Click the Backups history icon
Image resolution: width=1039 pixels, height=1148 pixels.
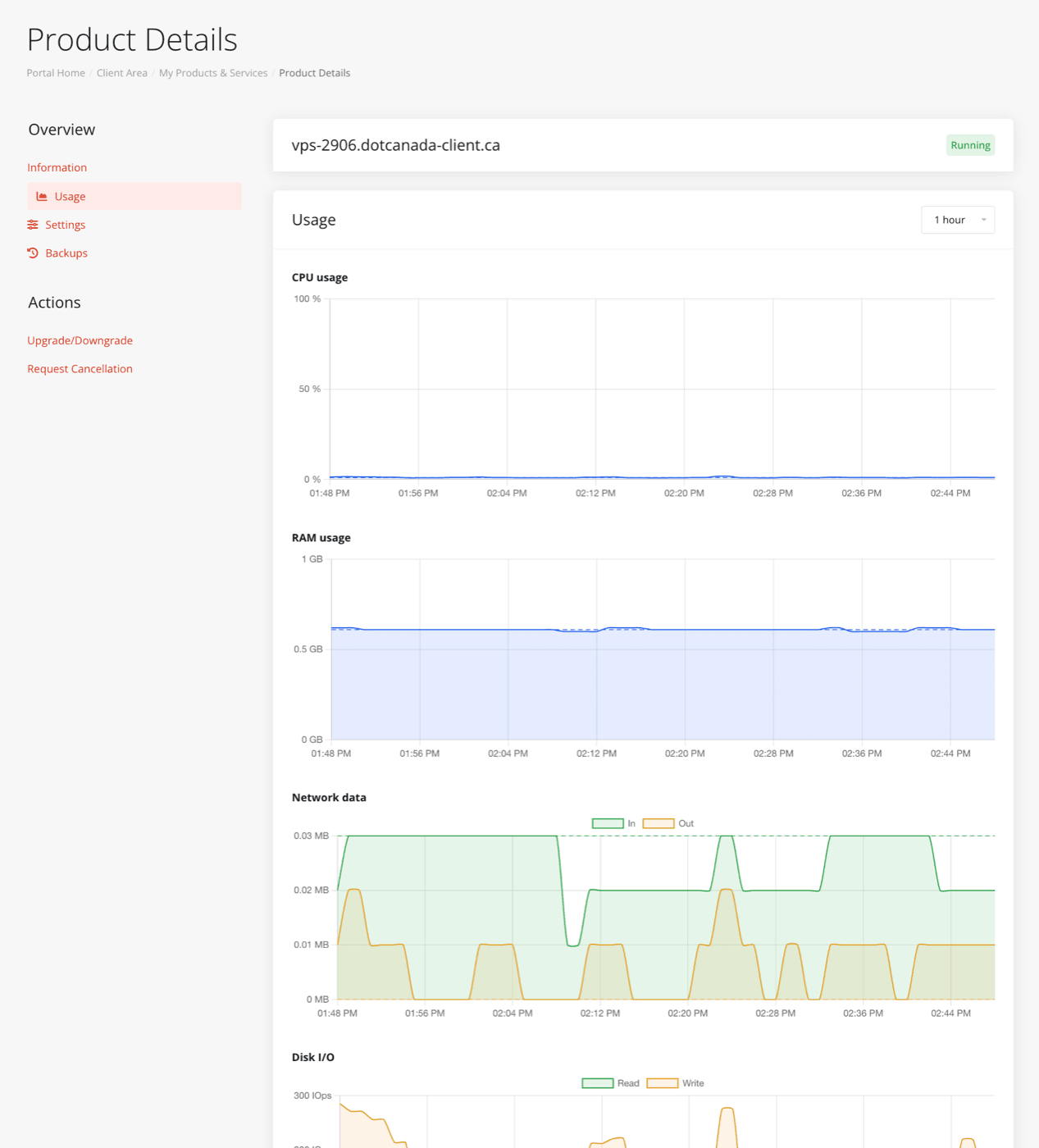pos(33,253)
